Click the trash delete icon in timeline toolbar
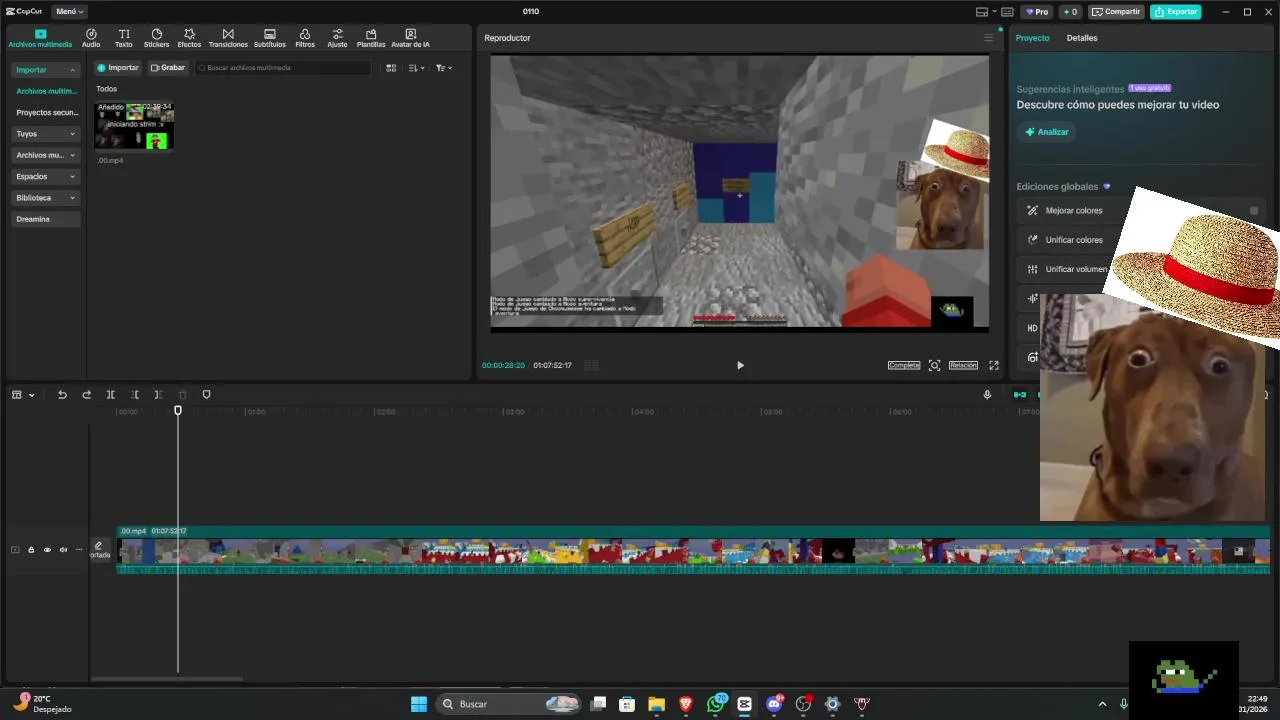 [x=182, y=395]
